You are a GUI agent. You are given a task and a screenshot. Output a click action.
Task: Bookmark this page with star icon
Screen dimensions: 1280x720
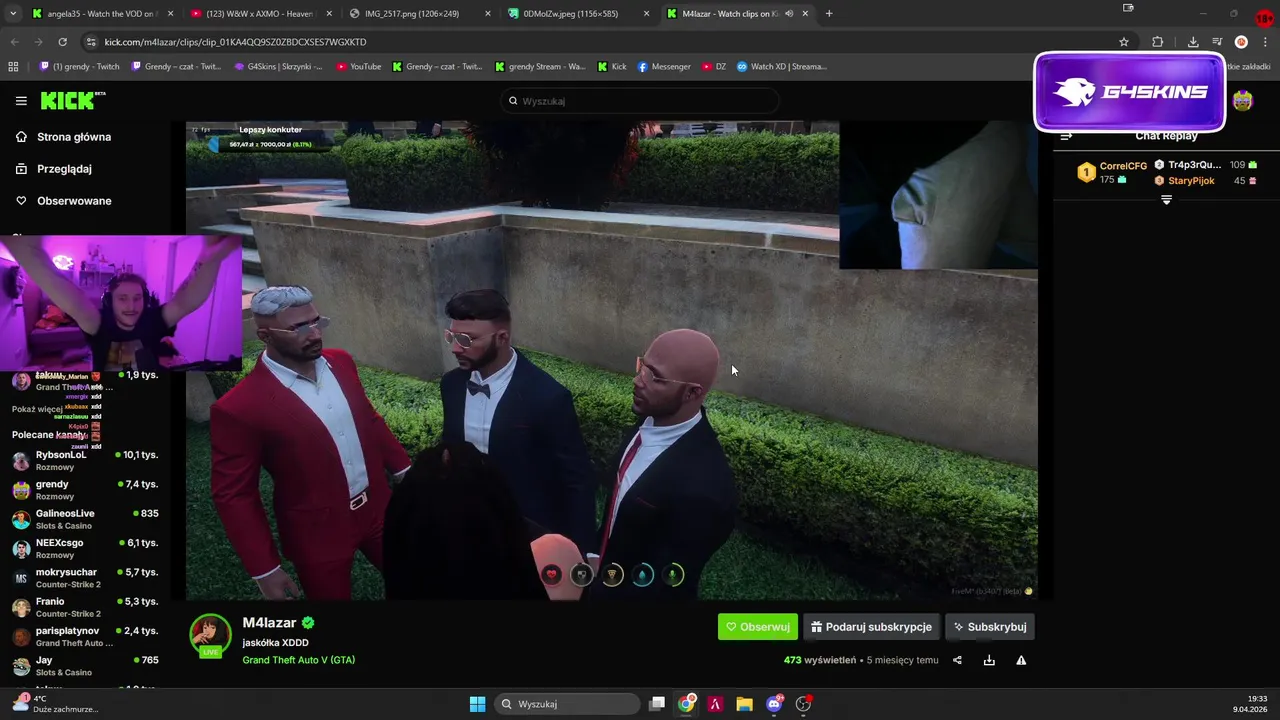(1124, 42)
